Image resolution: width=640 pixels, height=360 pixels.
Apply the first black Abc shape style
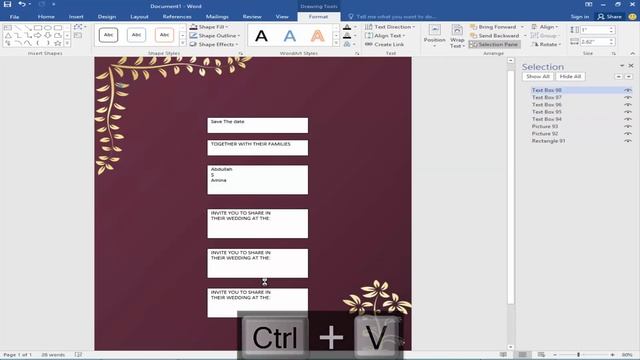(x=108, y=35)
